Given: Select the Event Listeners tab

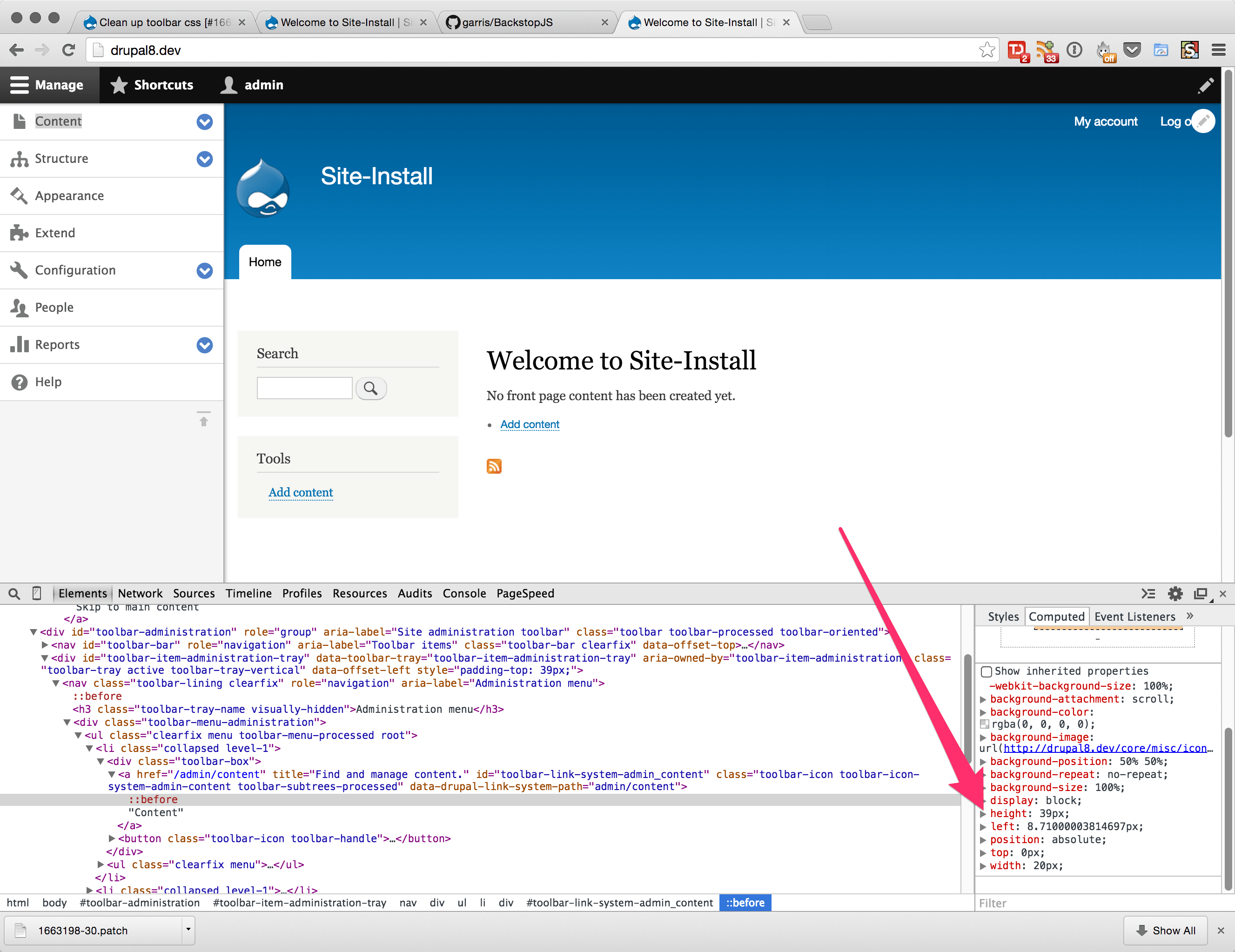Looking at the screenshot, I should point(1134,616).
